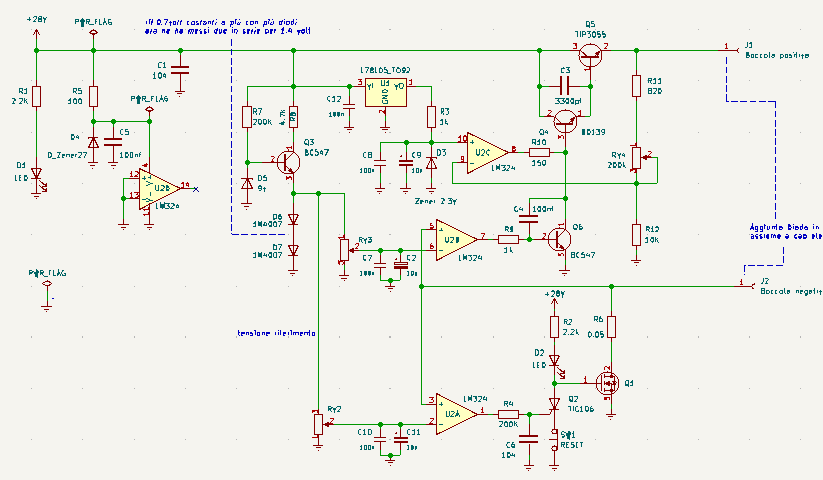
Task: Click the Q2 TIC106 thyristor
Action: 553,404
